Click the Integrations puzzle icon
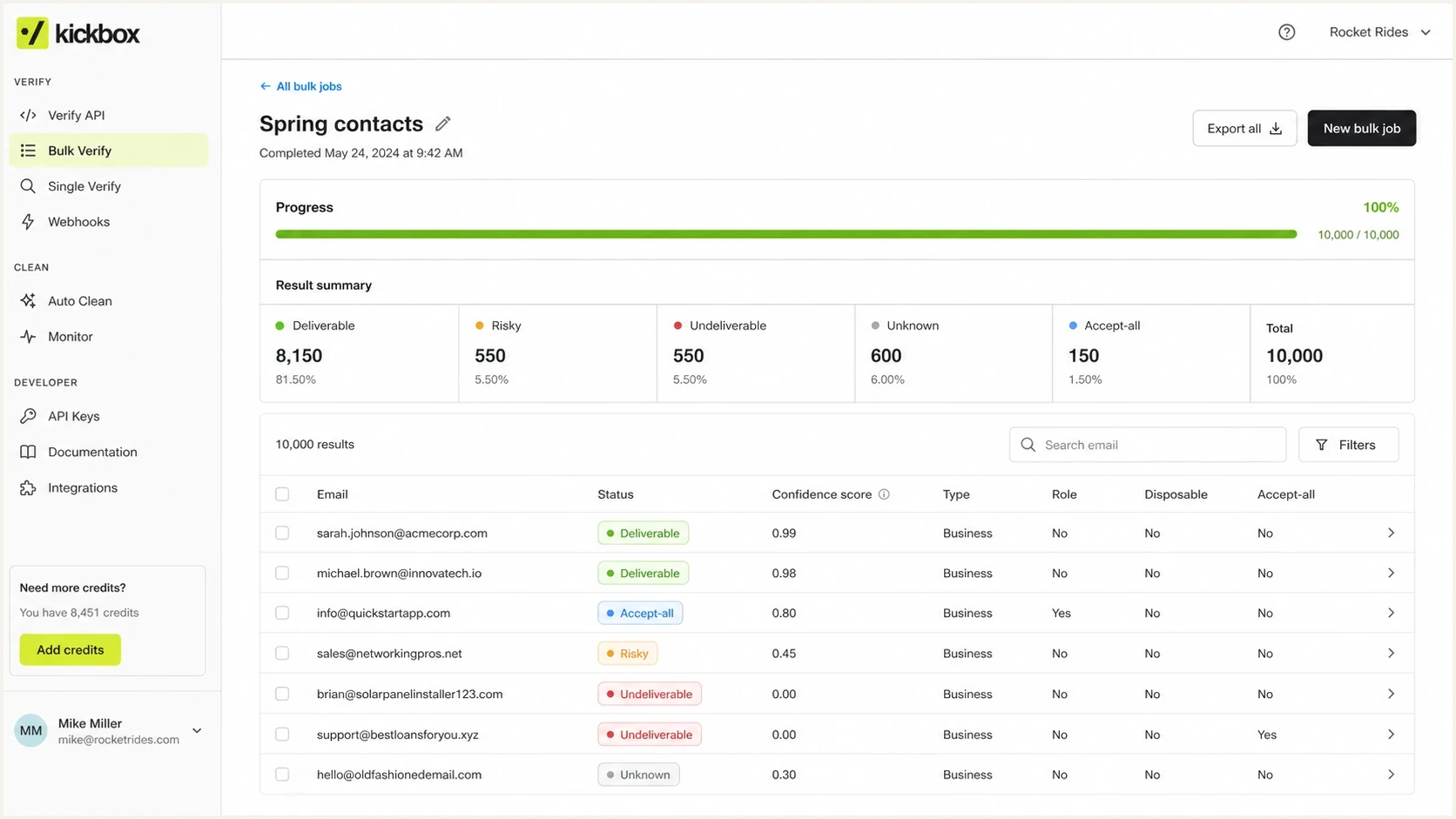This screenshot has height=819, width=1456. [x=28, y=487]
